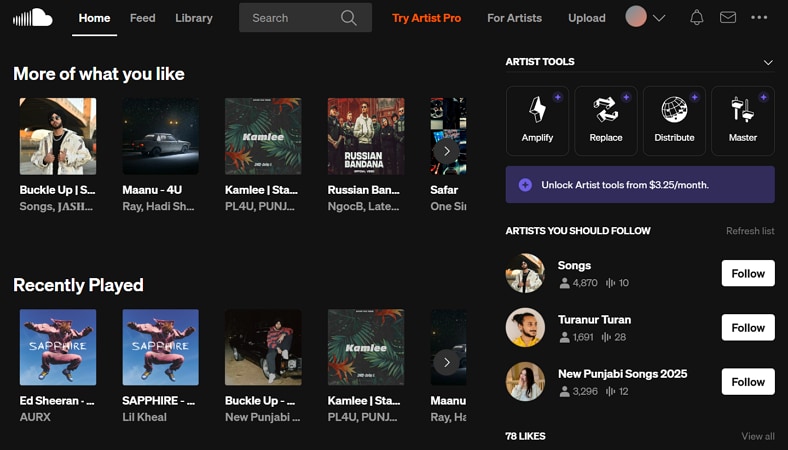
Task: Open the Buckle Up | S... cover under More of what you like
Action: pyautogui.click(x=58, y=136)
